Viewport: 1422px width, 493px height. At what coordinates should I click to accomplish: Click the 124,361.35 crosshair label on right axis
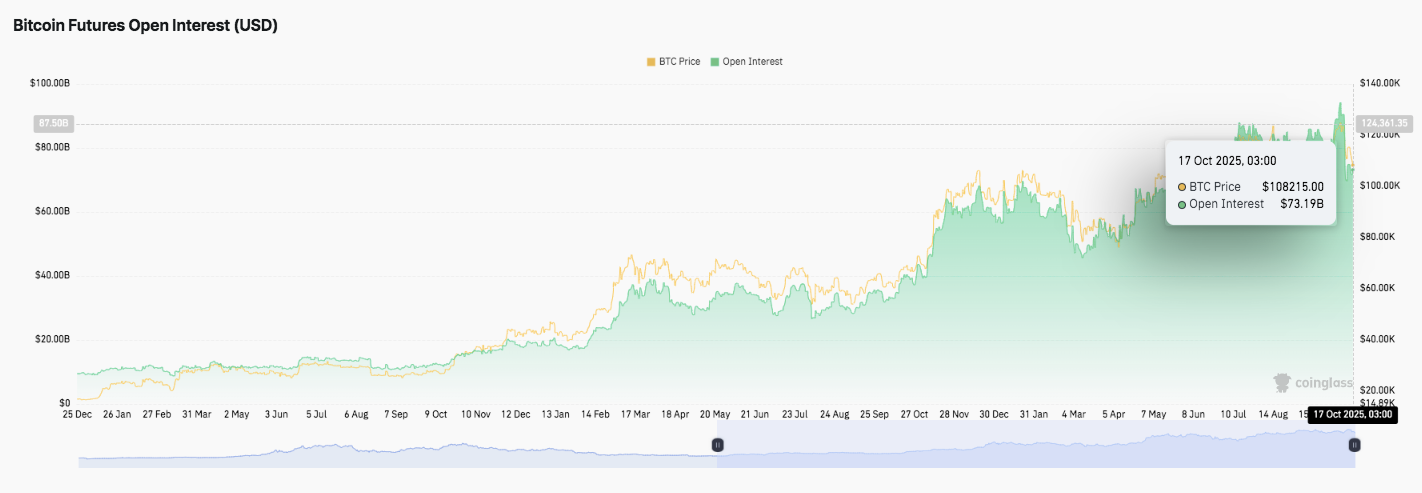pos(1383,123)
